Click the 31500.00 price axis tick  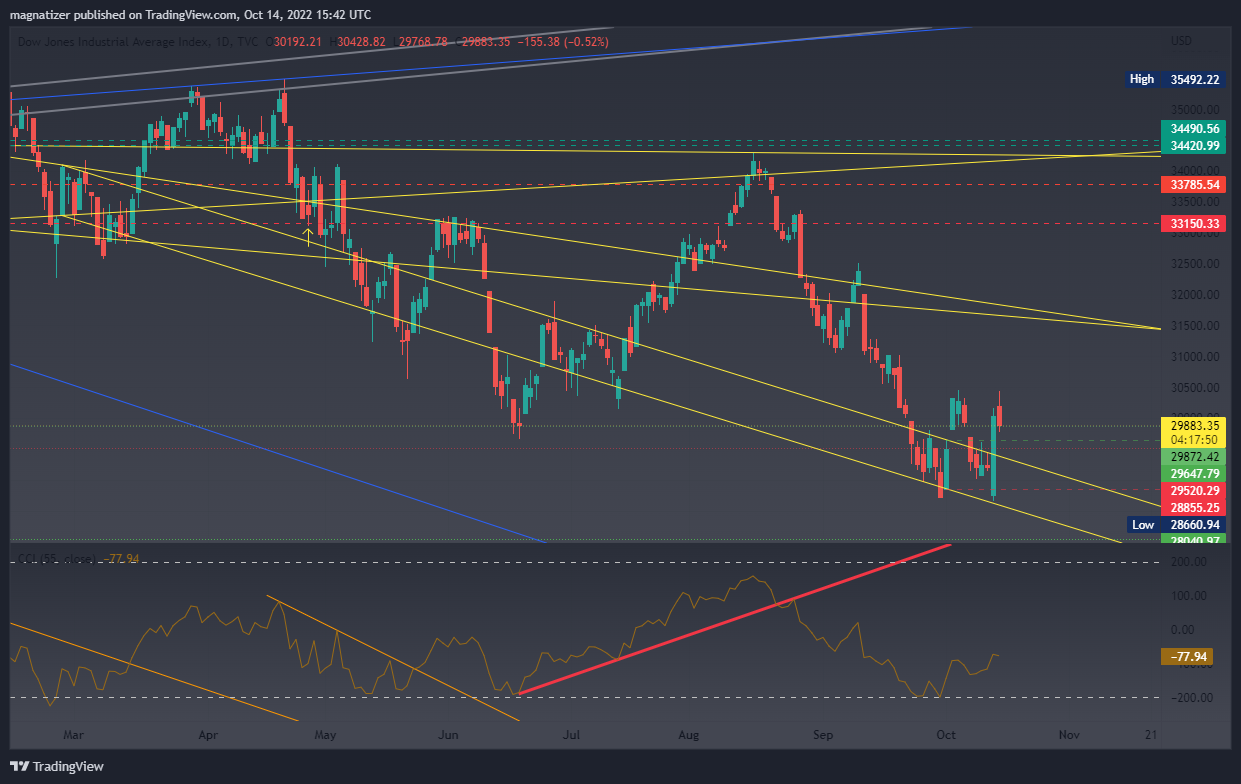point(1194,326)
